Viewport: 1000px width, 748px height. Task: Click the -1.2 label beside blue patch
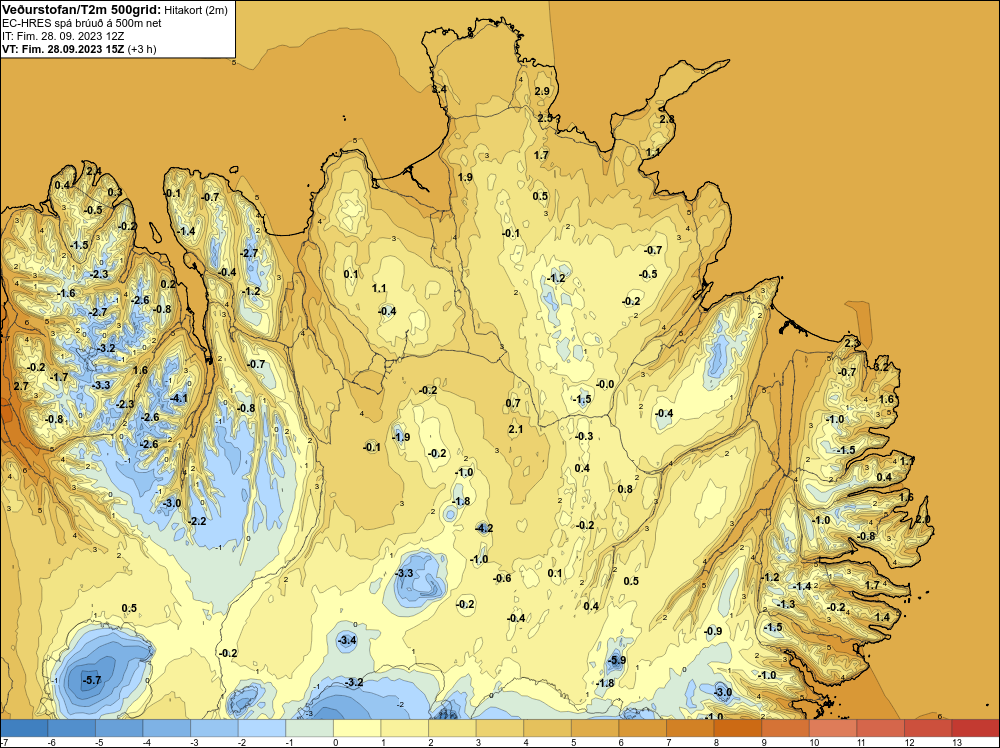click(556, 278)
